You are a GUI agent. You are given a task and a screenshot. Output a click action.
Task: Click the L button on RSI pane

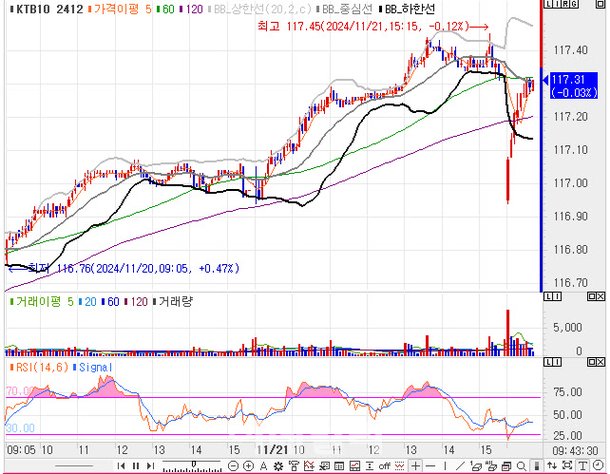[x=548, y=362]
